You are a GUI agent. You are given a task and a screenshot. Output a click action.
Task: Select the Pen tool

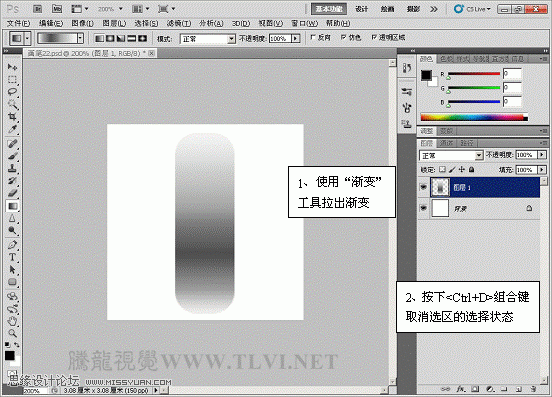(x=12, y=245)
